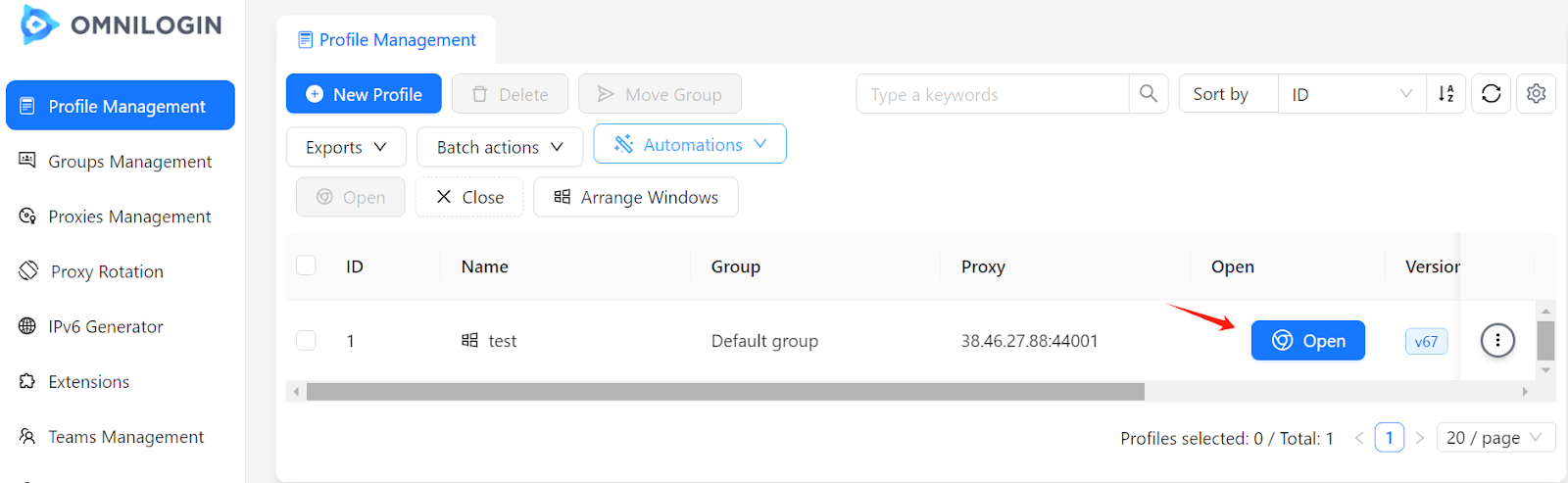
Task: Click the search magnifier icon
Action: 1149,94
